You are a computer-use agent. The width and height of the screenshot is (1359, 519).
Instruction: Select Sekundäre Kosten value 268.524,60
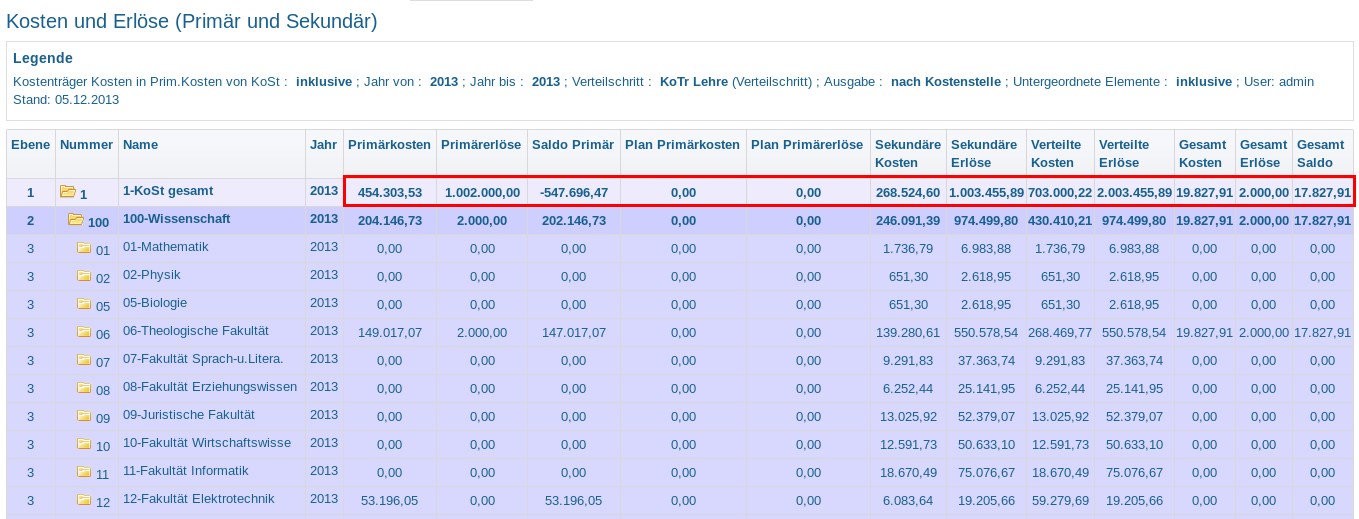coord(908,192)
